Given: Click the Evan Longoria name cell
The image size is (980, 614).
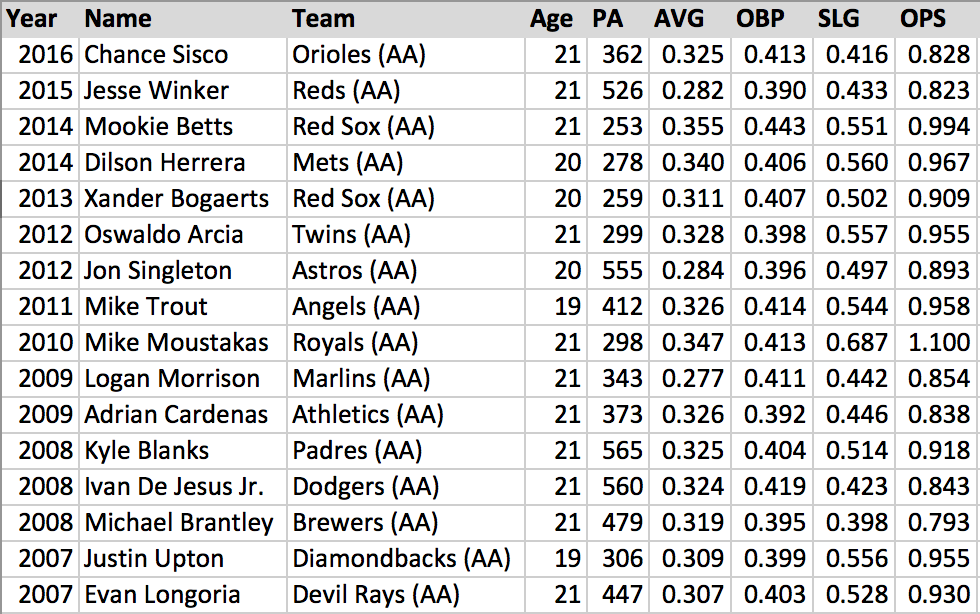Looking at the screenshot, I should coord(162,595).
